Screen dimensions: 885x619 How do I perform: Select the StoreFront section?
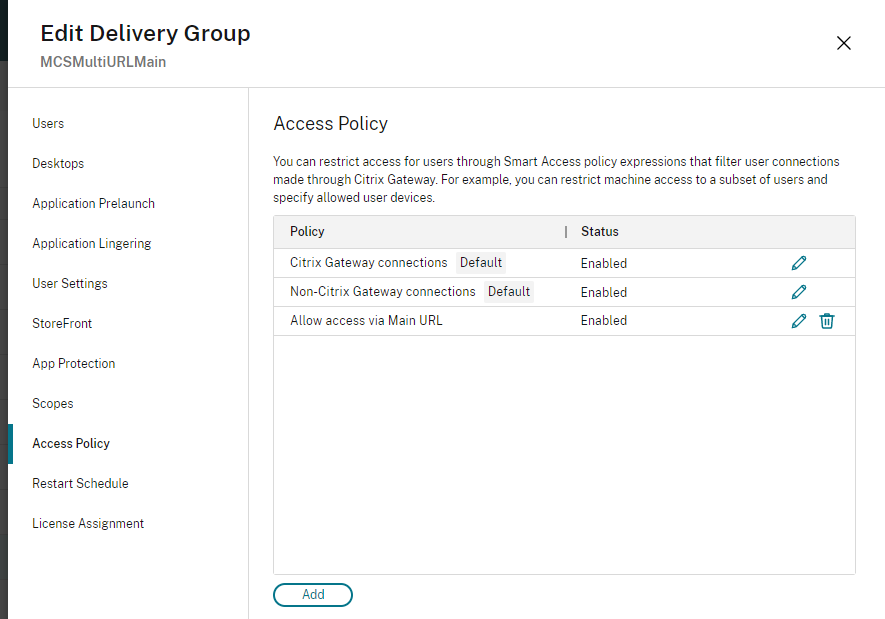coord(62,323)
